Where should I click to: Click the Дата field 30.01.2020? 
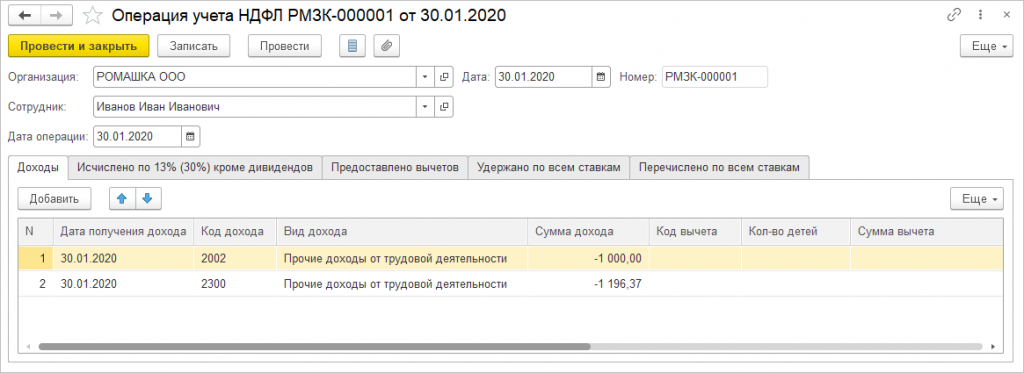tap(544, 77)
